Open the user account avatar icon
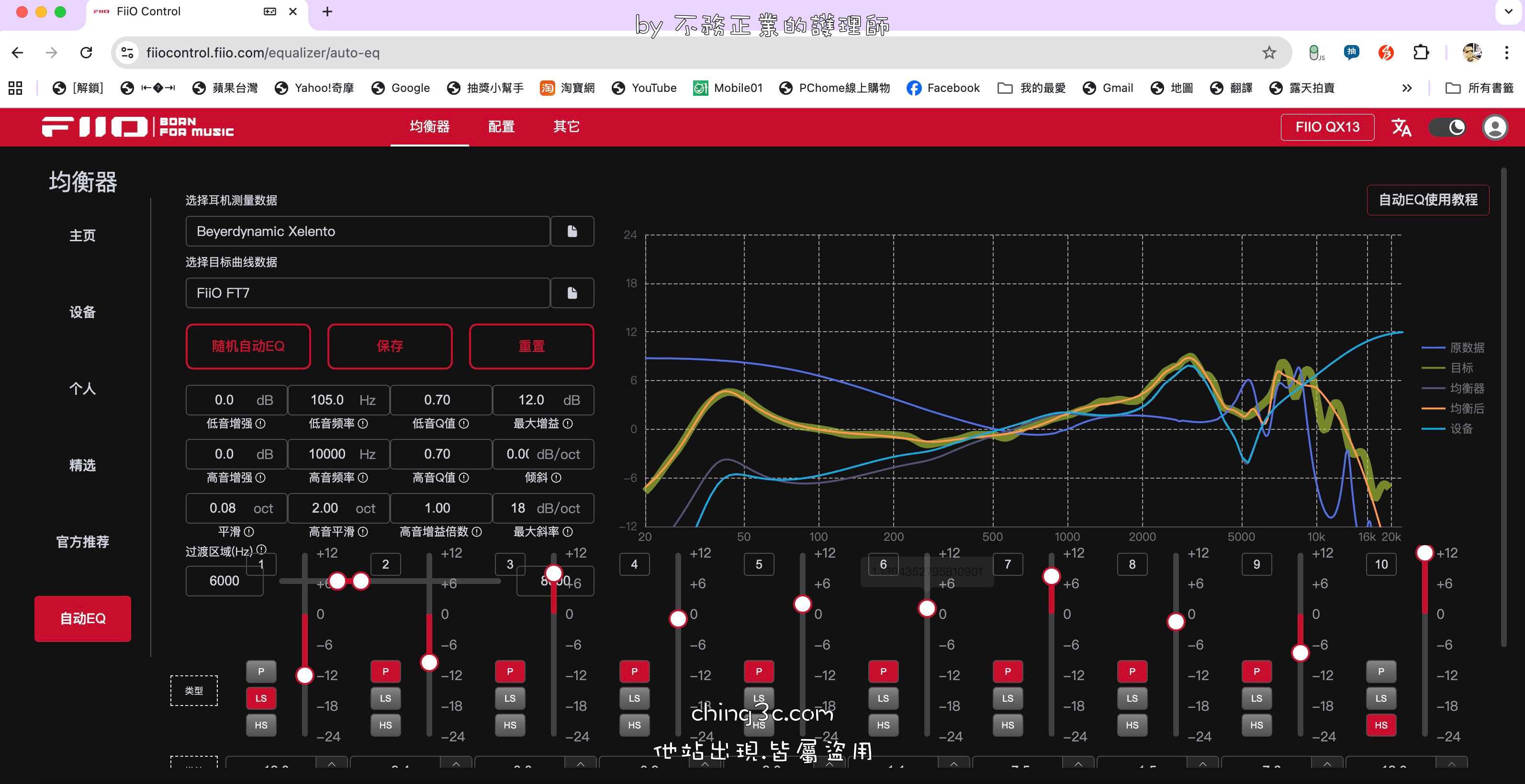1525x784 pixels. tap(1494, 127)
